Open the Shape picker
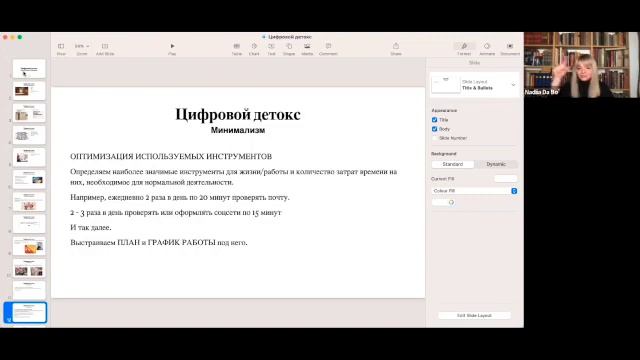 (x=289, y=49)
